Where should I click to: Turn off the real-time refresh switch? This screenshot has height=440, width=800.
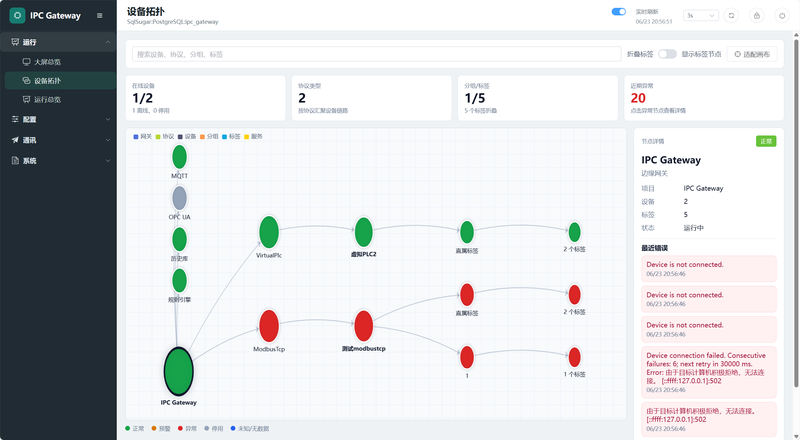[x=619, y=12]
